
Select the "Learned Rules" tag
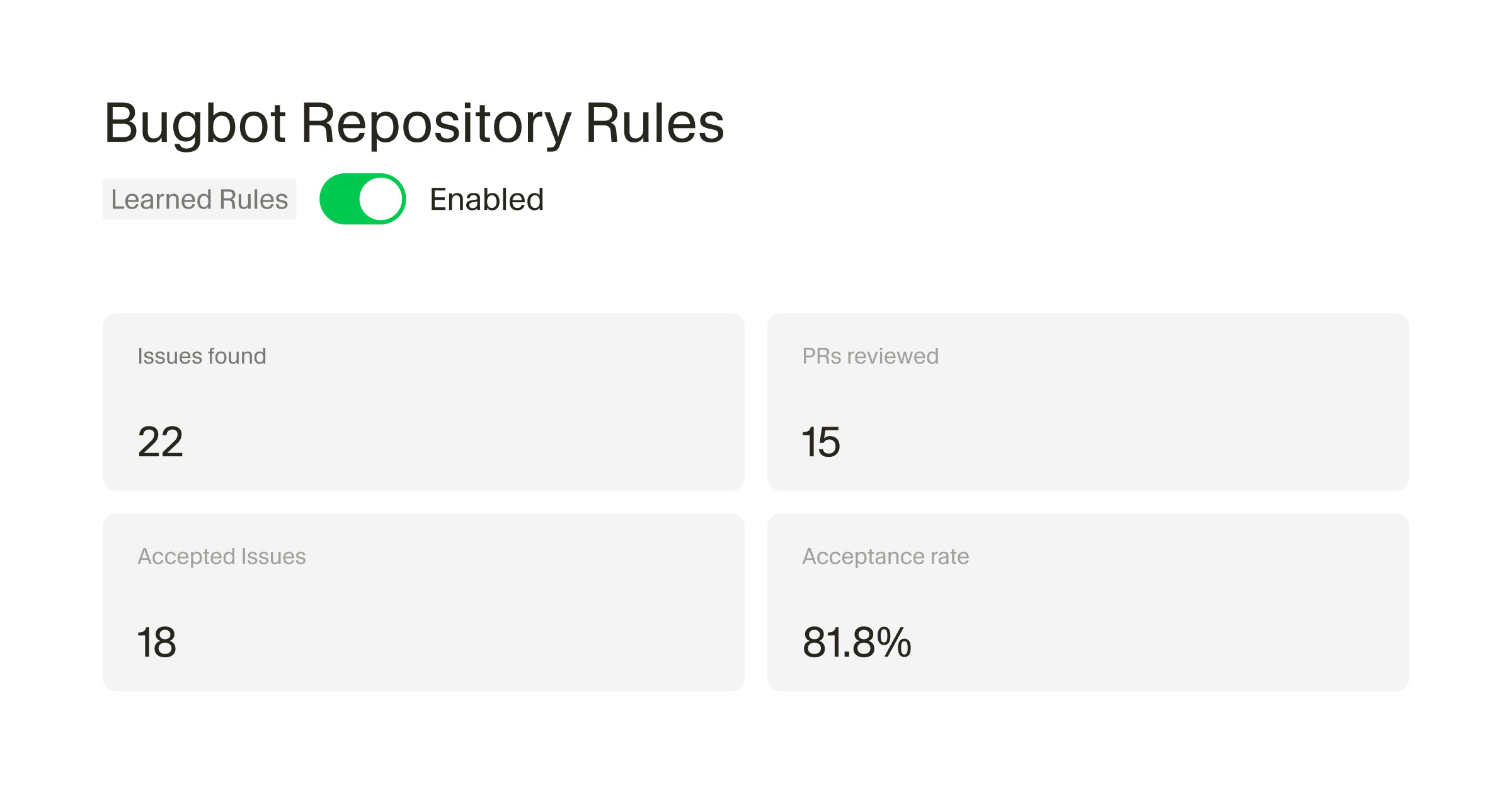click(x=199, y=199)
